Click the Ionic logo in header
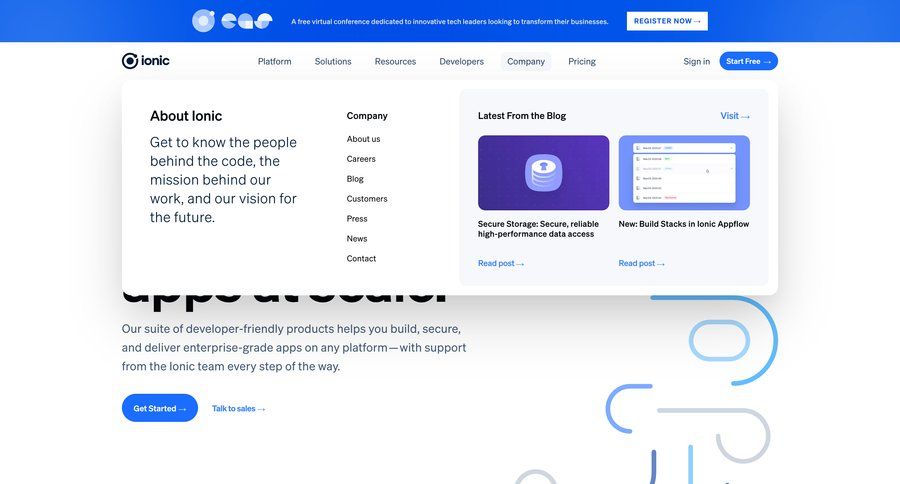The height and width of the screenshot is (484, 900). (x=145, y=61)
